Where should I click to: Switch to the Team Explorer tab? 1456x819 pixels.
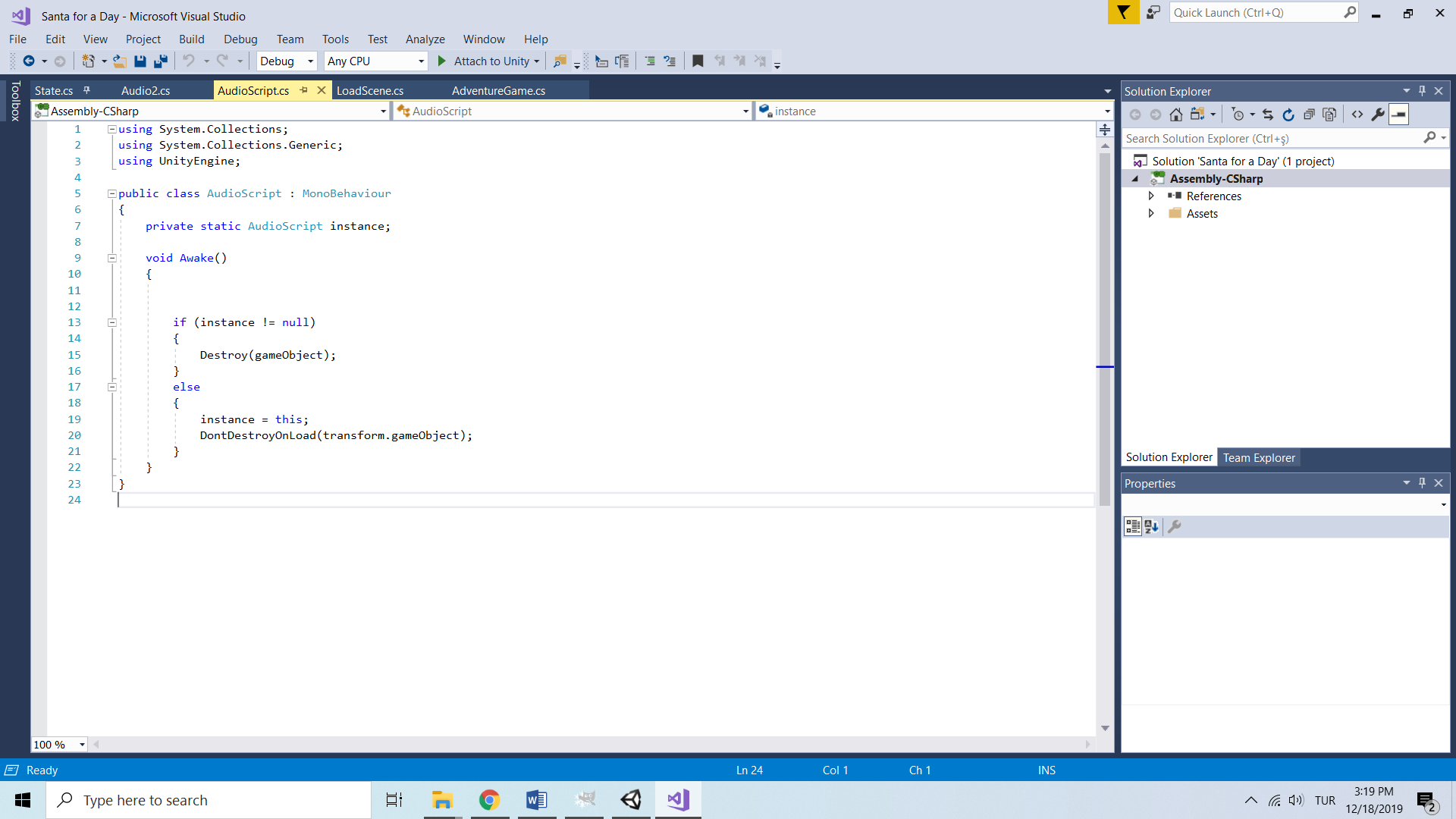click(1258, 457)
